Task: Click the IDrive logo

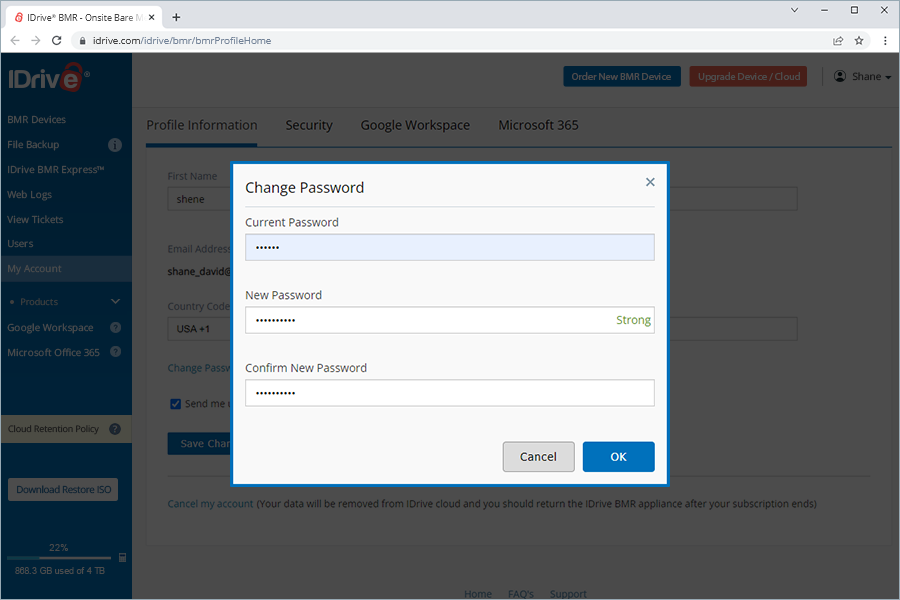Action: tap(49, 77)
